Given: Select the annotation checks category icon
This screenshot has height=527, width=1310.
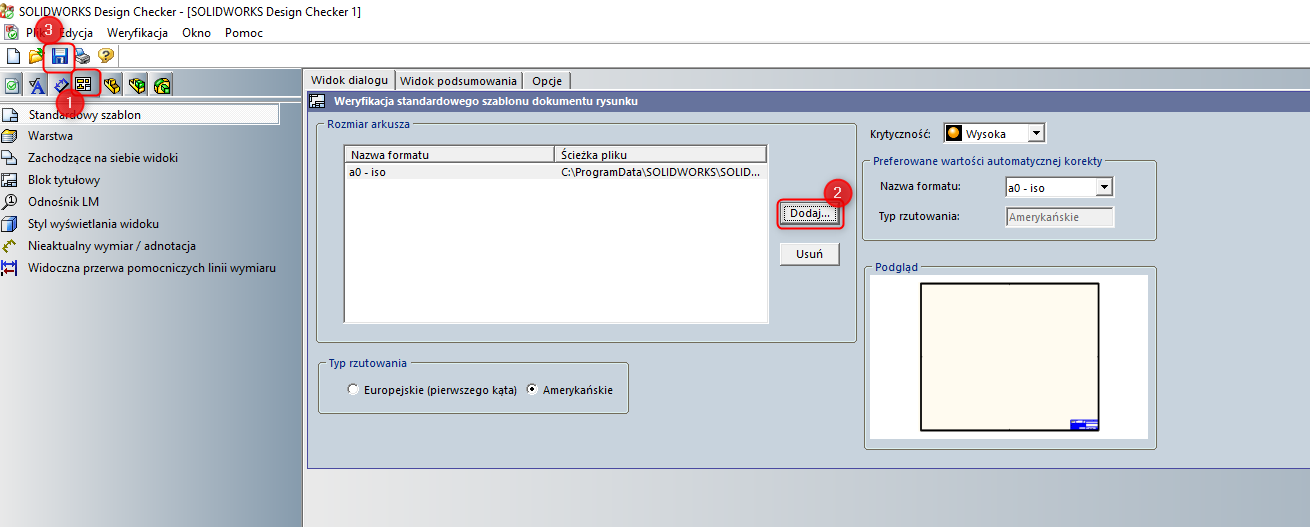Looking at the screenshot, I should click(36, 86).
